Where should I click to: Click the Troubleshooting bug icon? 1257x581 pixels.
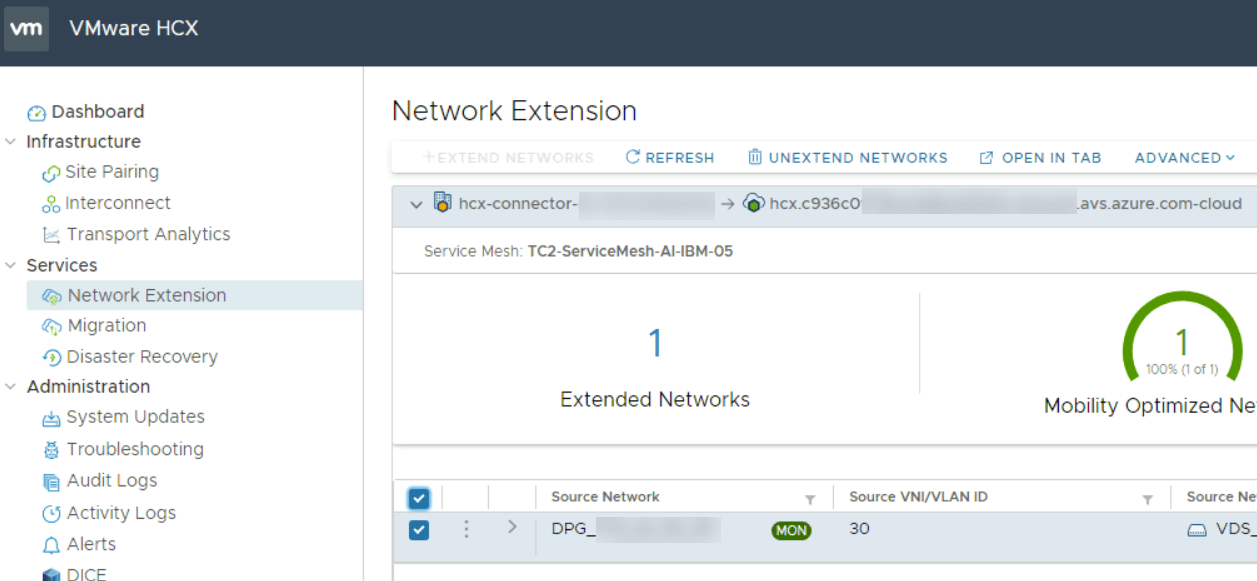click(x=51, y=450)
